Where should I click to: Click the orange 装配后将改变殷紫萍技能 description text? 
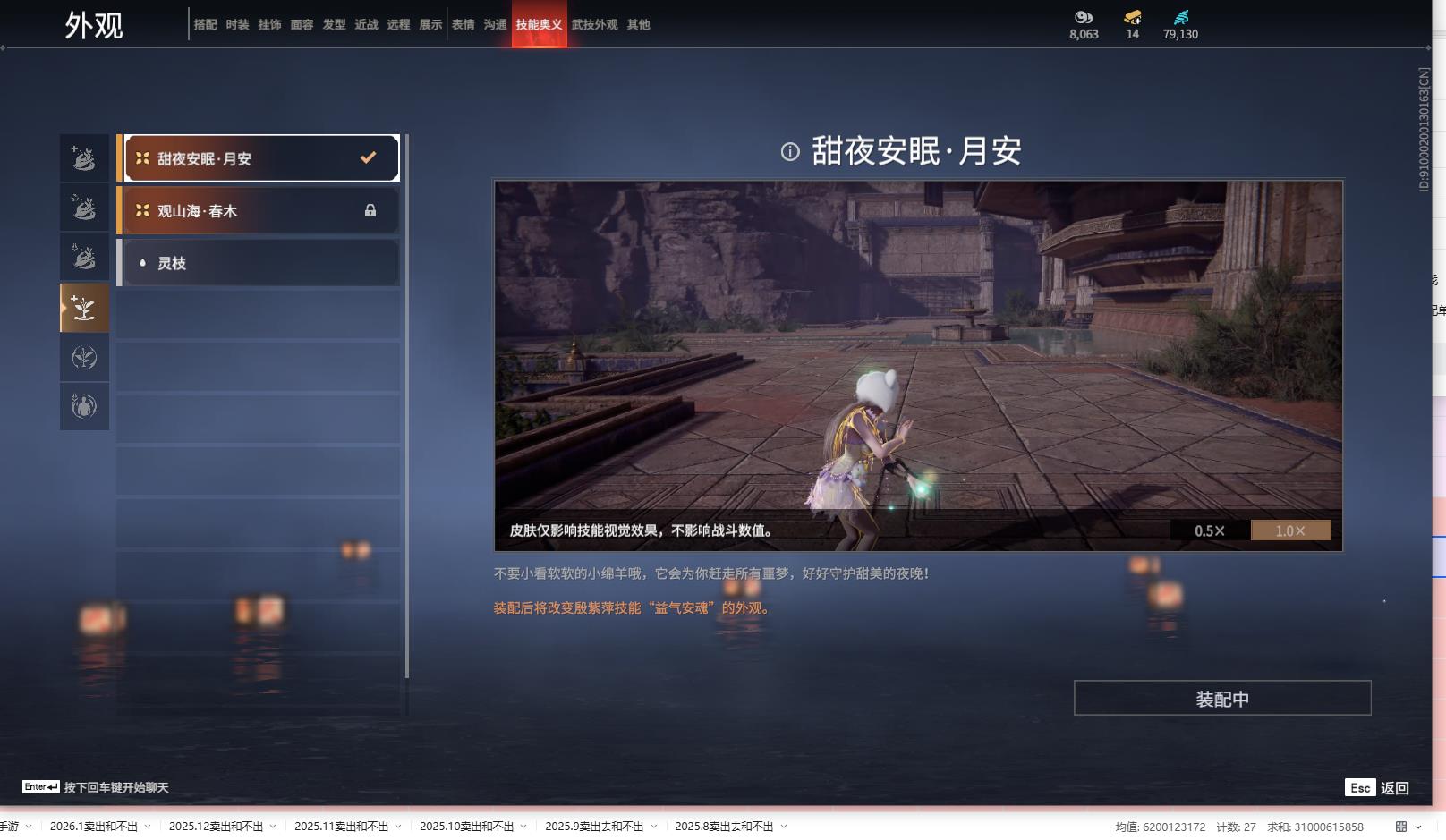(634, 608)
